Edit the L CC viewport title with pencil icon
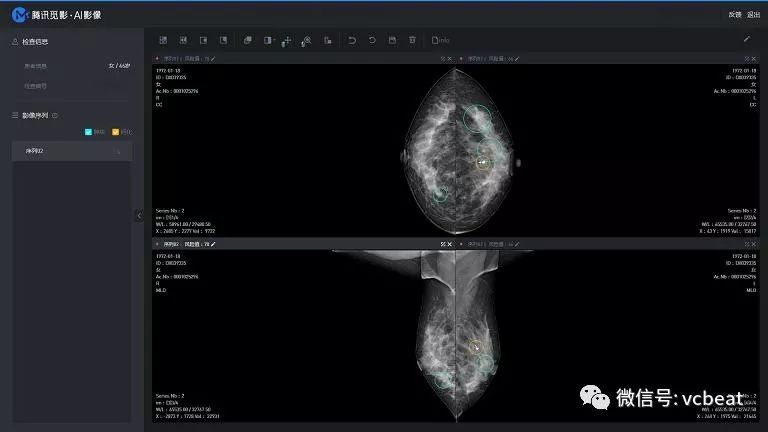Viewport: 768px width, 432px height. tap(517, 59)
